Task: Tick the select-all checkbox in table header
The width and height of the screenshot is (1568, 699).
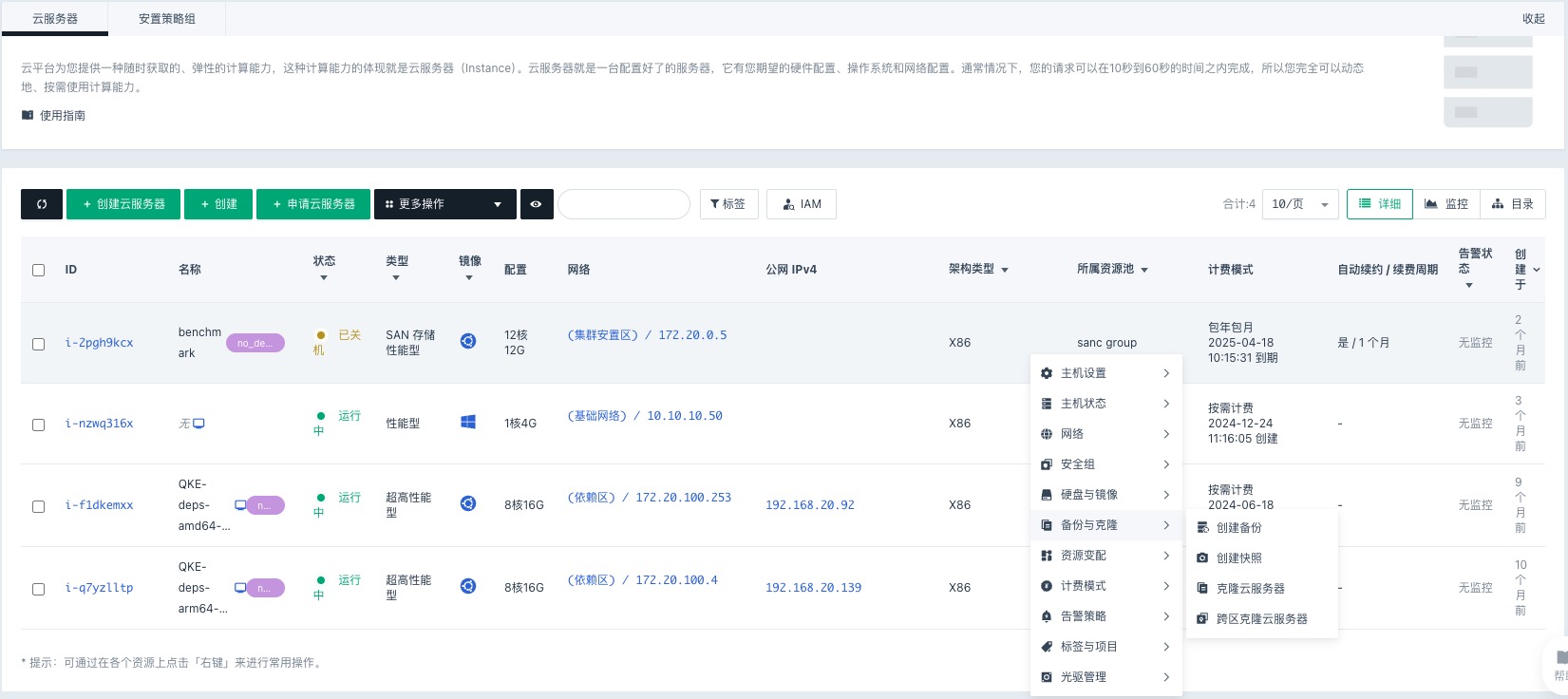Action: coord(39,270)
